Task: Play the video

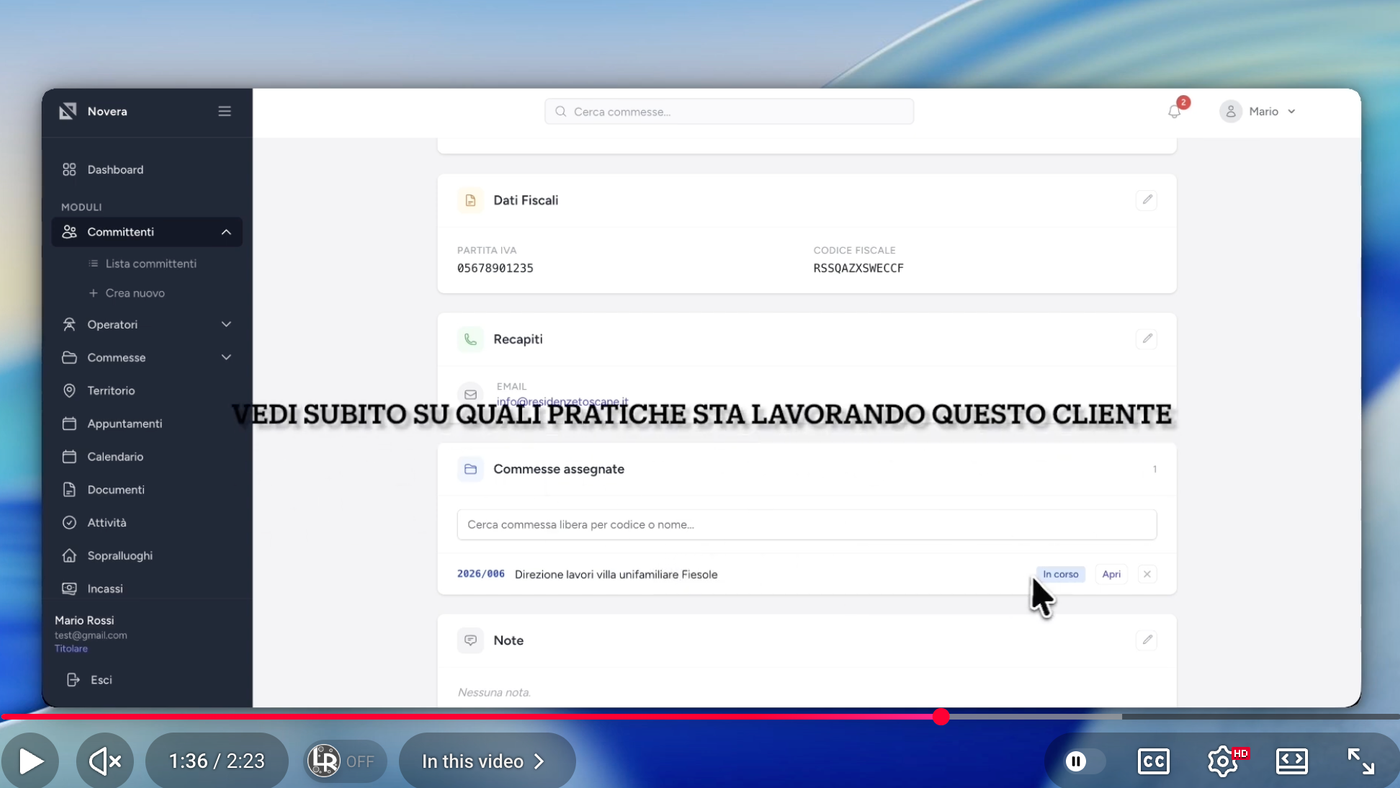Action: pos(32,761)
